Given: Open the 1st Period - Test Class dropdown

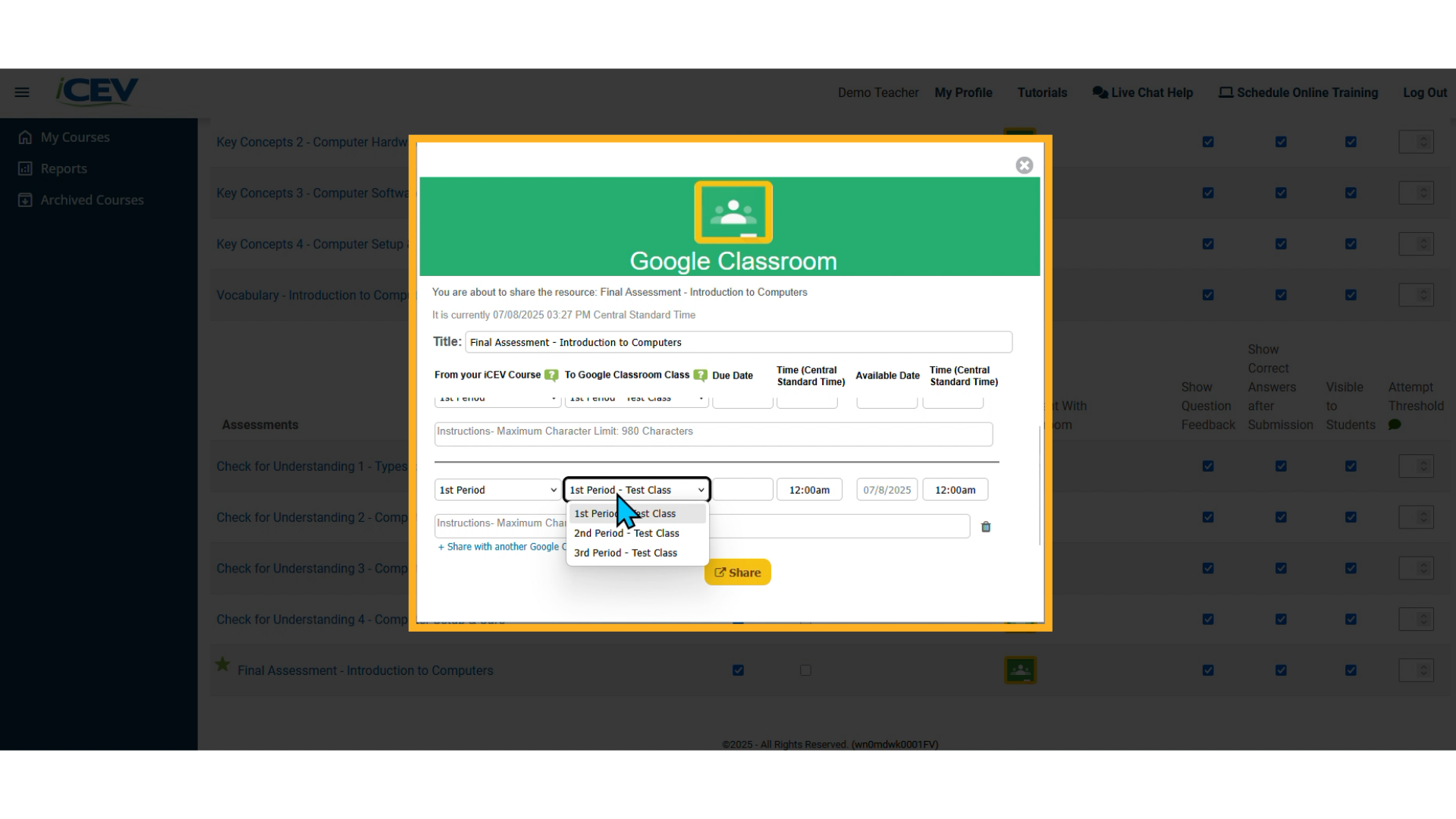Looking at the screenshot, I should point(637,490).
